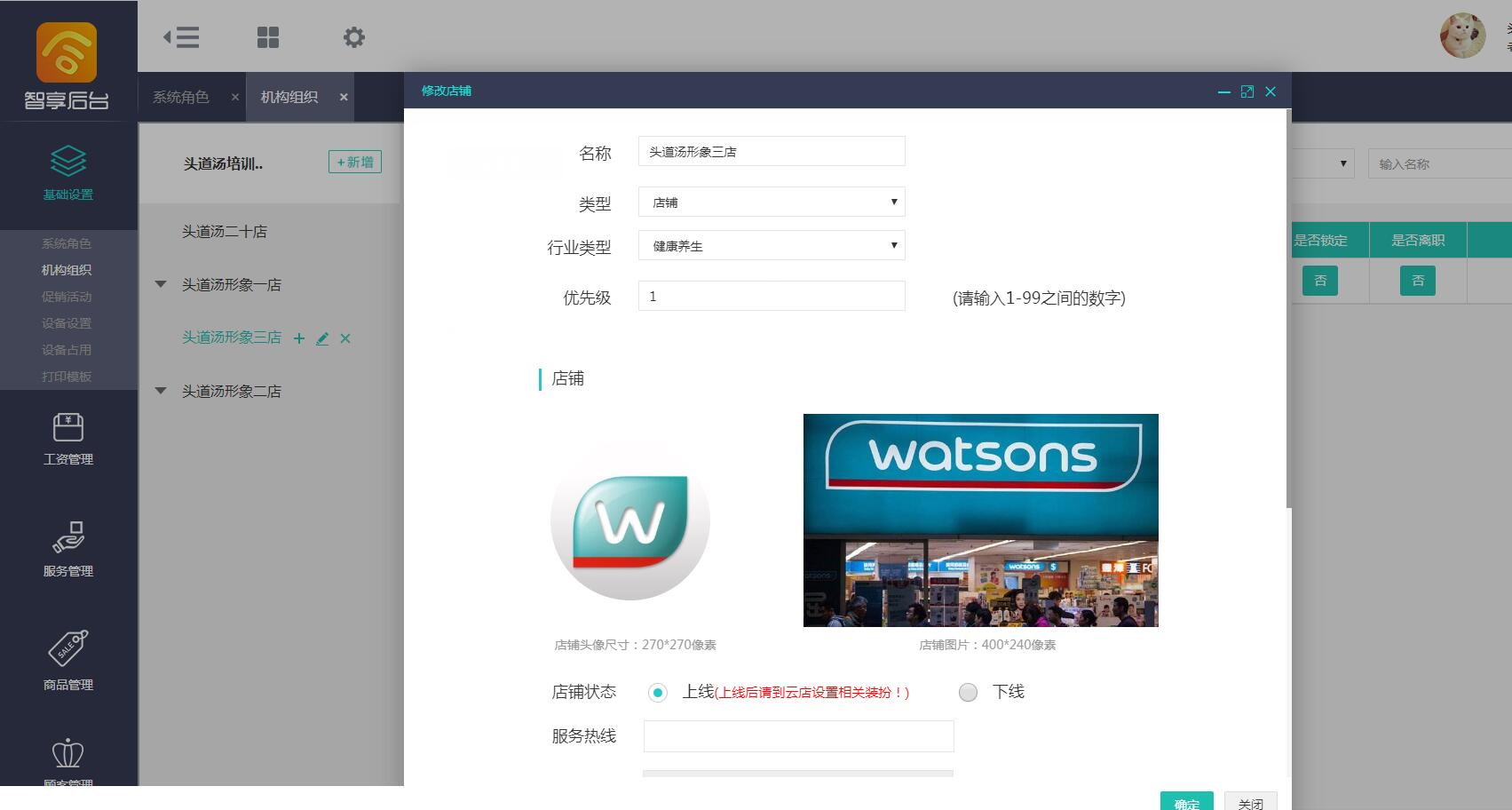
Task: Open the crown 顾客管理 sidebar icon
Action: coord(68,754)
